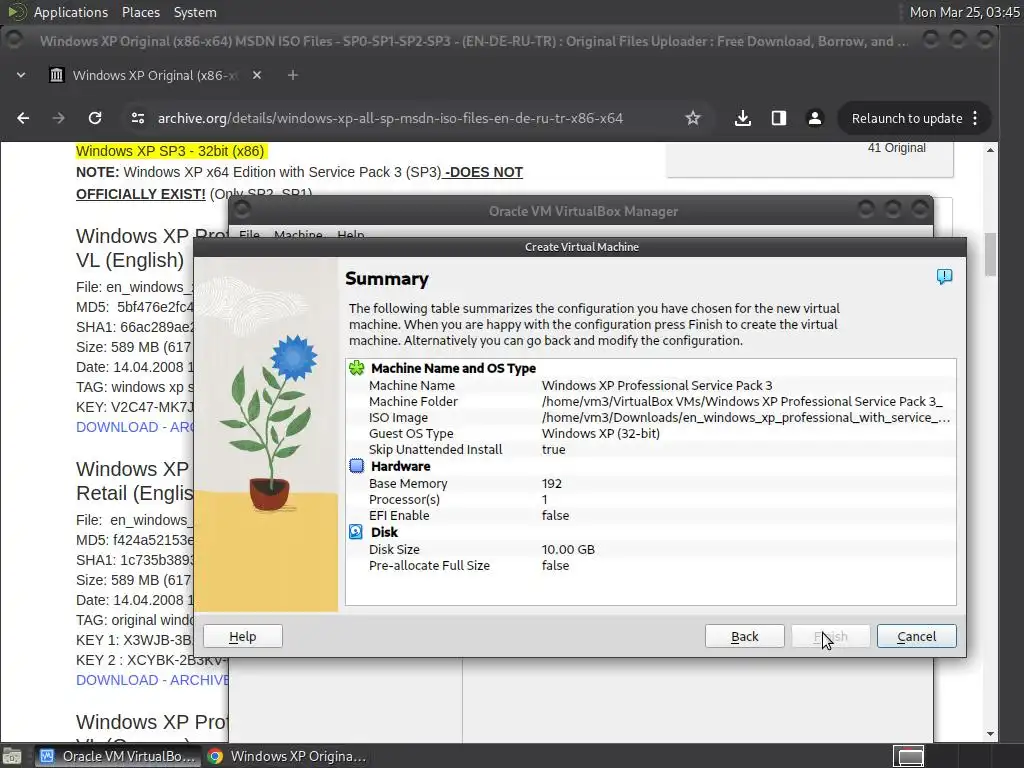Select the Windows XP Original browser tab

[x=155, y=75]
